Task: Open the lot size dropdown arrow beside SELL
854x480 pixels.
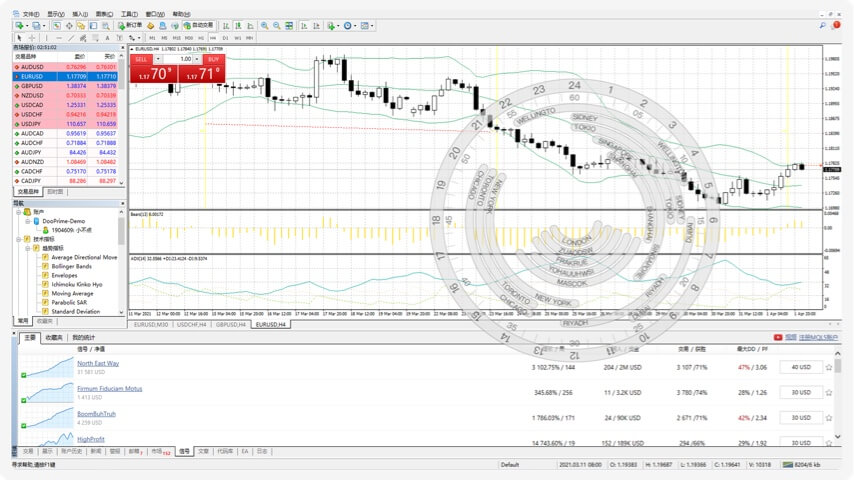Action: [x=158, y=60]
